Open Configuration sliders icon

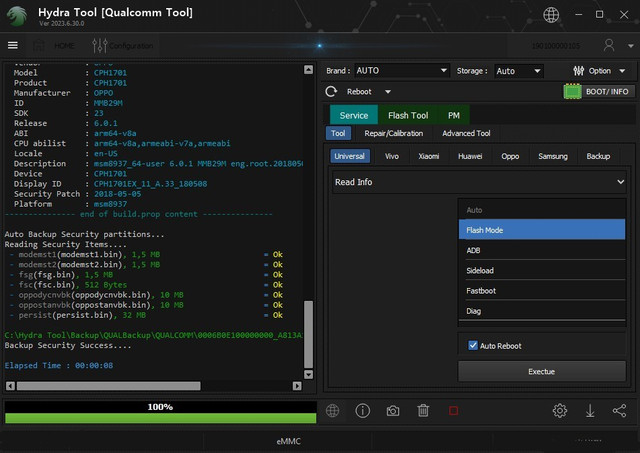pos(100,46)
